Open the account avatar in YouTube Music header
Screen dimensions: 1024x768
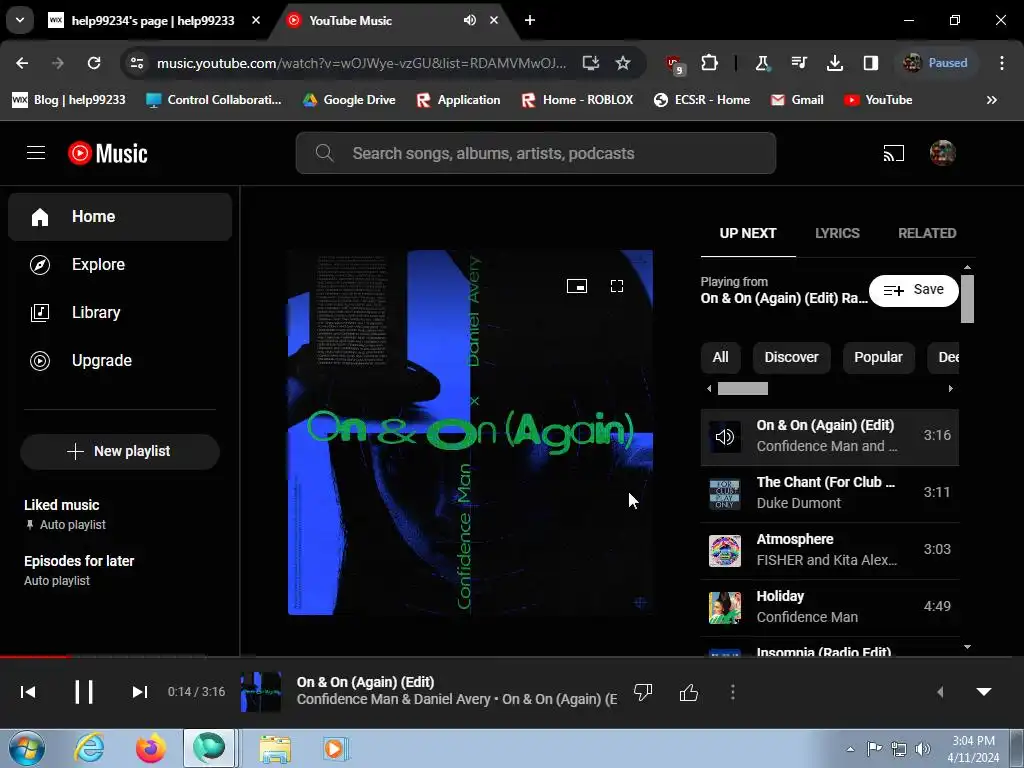(x=942, y=153)
